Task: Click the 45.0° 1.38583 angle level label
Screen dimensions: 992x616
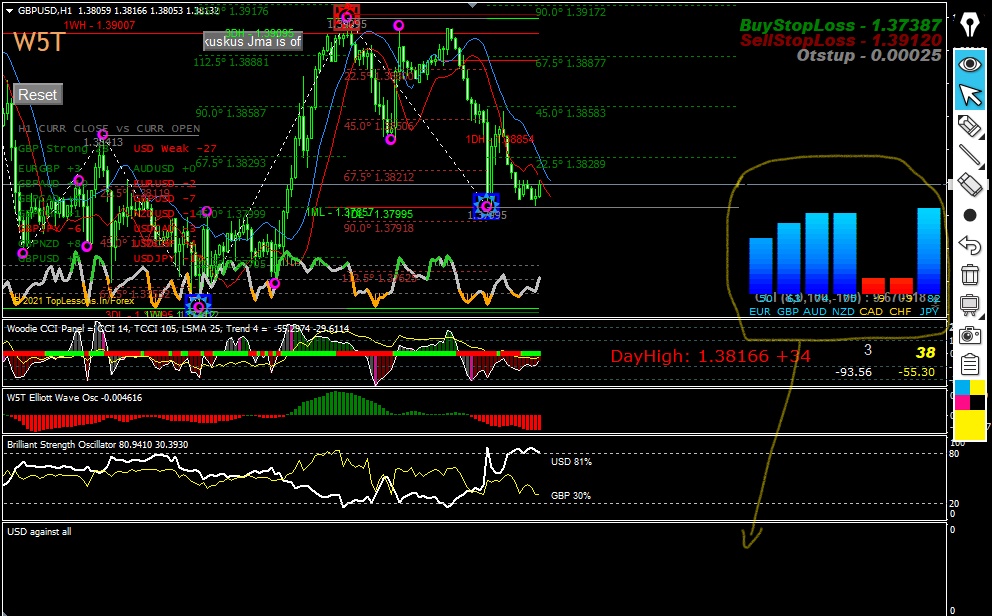Action: point(571,113)
